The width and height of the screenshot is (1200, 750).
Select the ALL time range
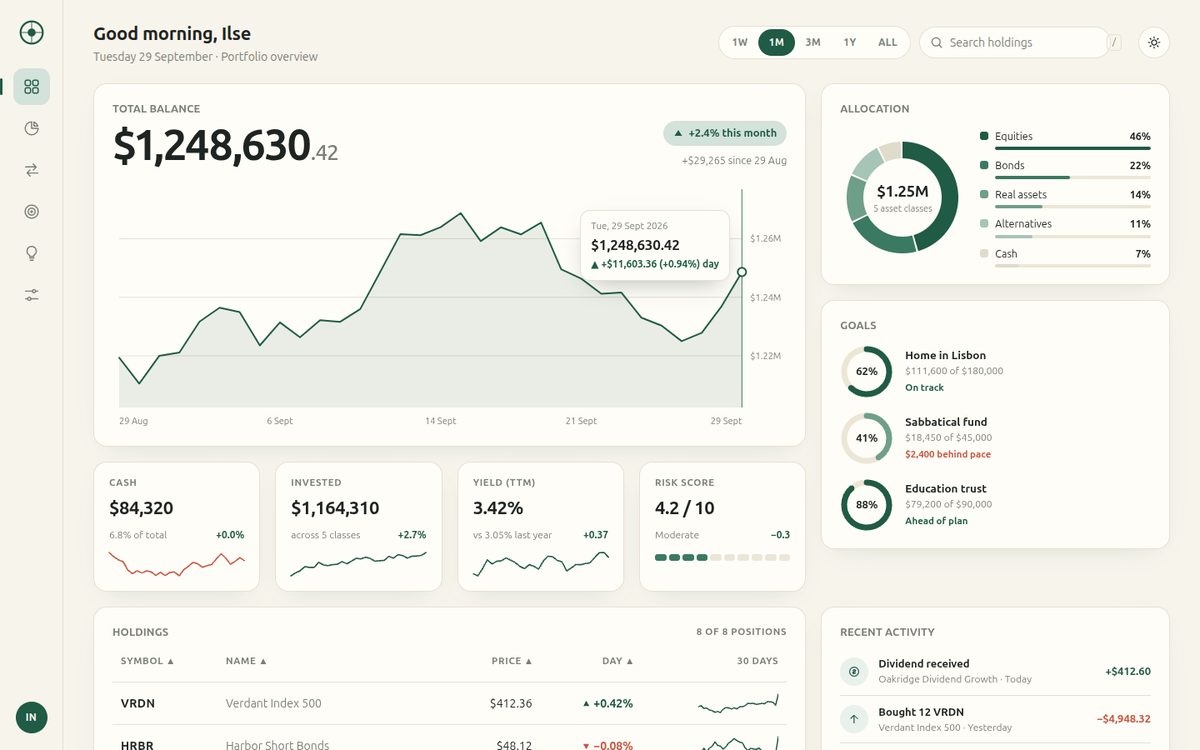pyautogui.click(x=888, y=42)
